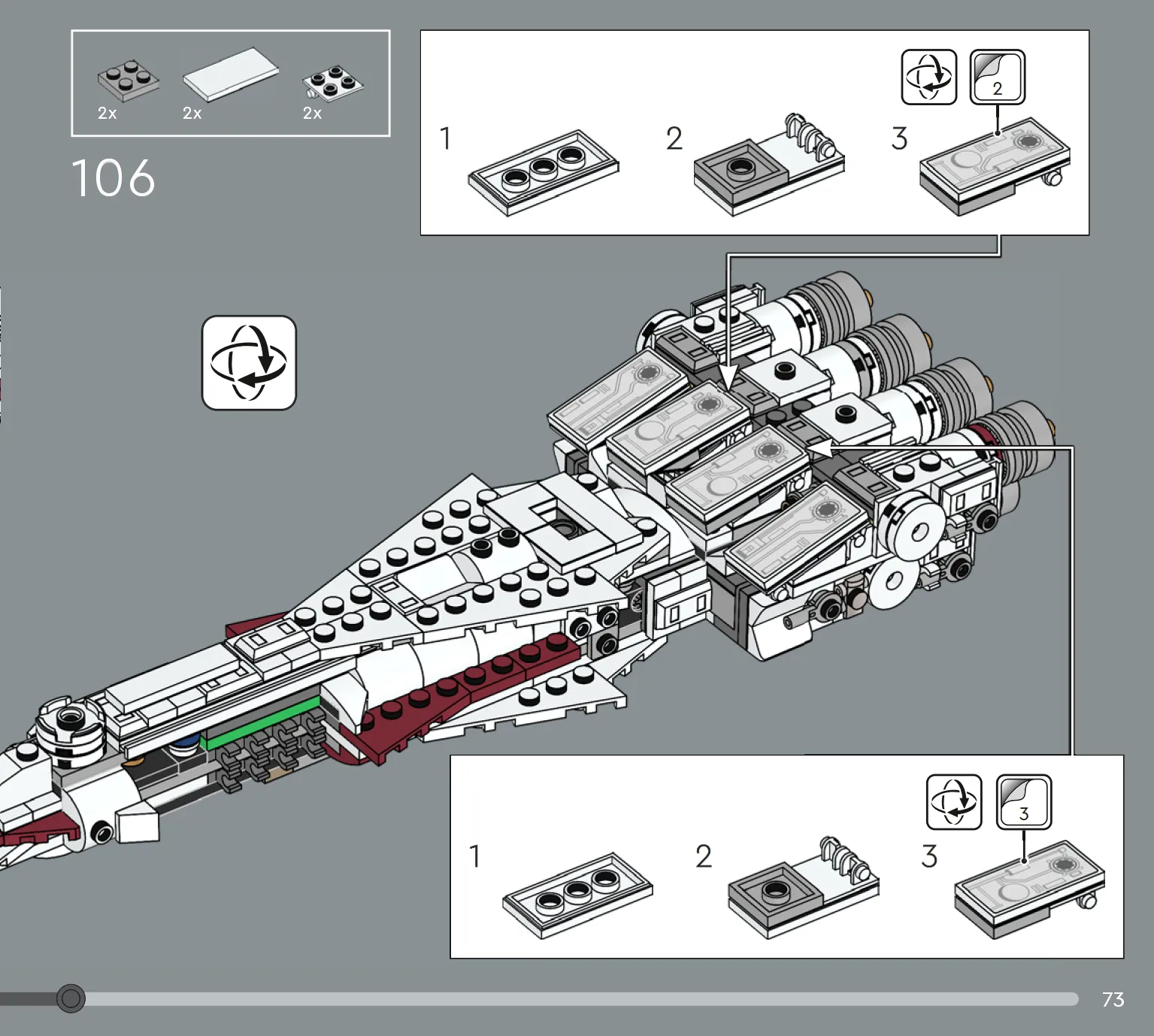
Task: Click the page progress slider handle
Action: click(x=71, y=998)
